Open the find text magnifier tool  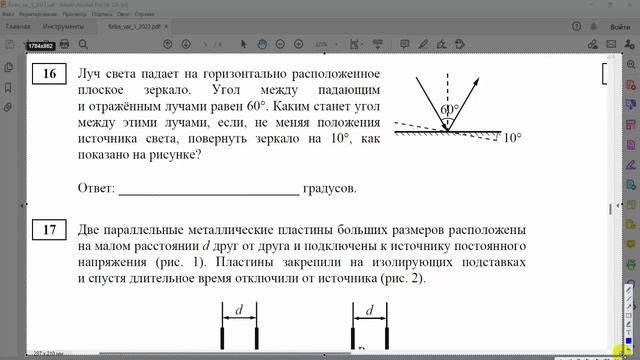click(x=83, y=44)
